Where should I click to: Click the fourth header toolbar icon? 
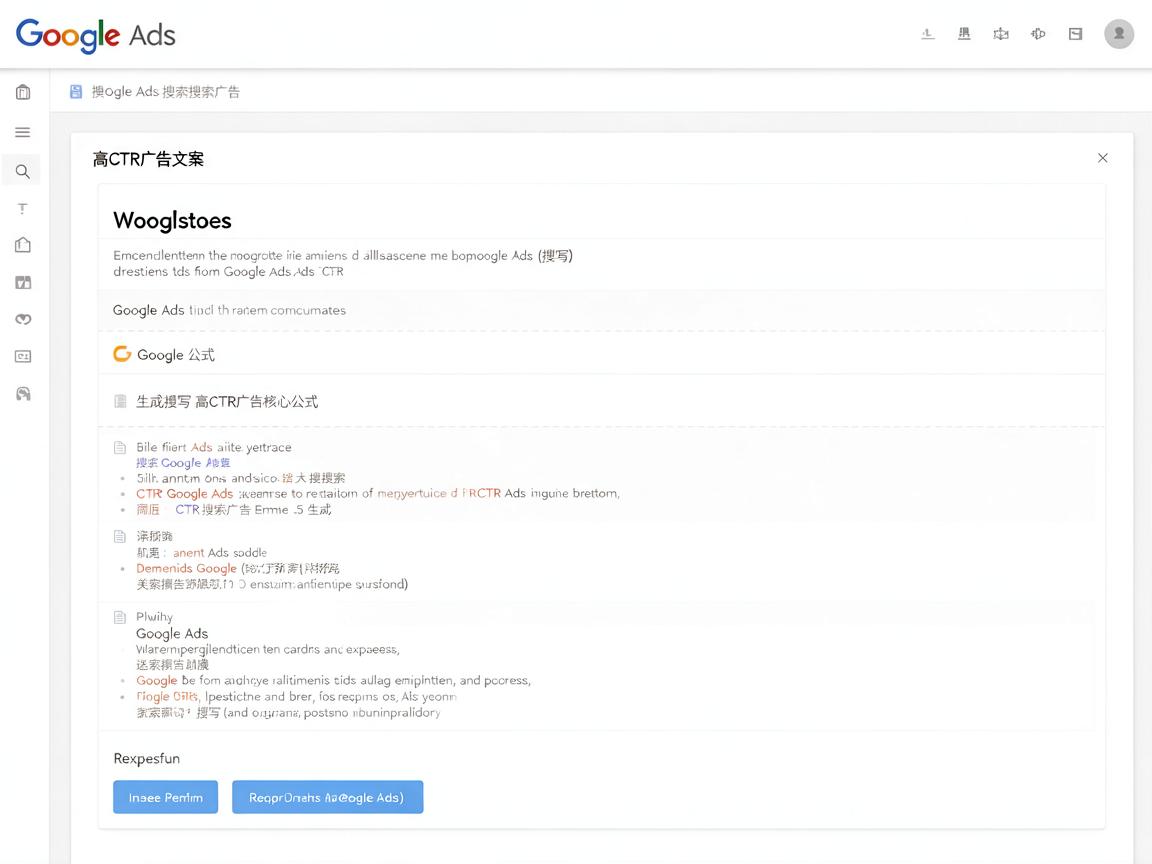[1037, 34]
